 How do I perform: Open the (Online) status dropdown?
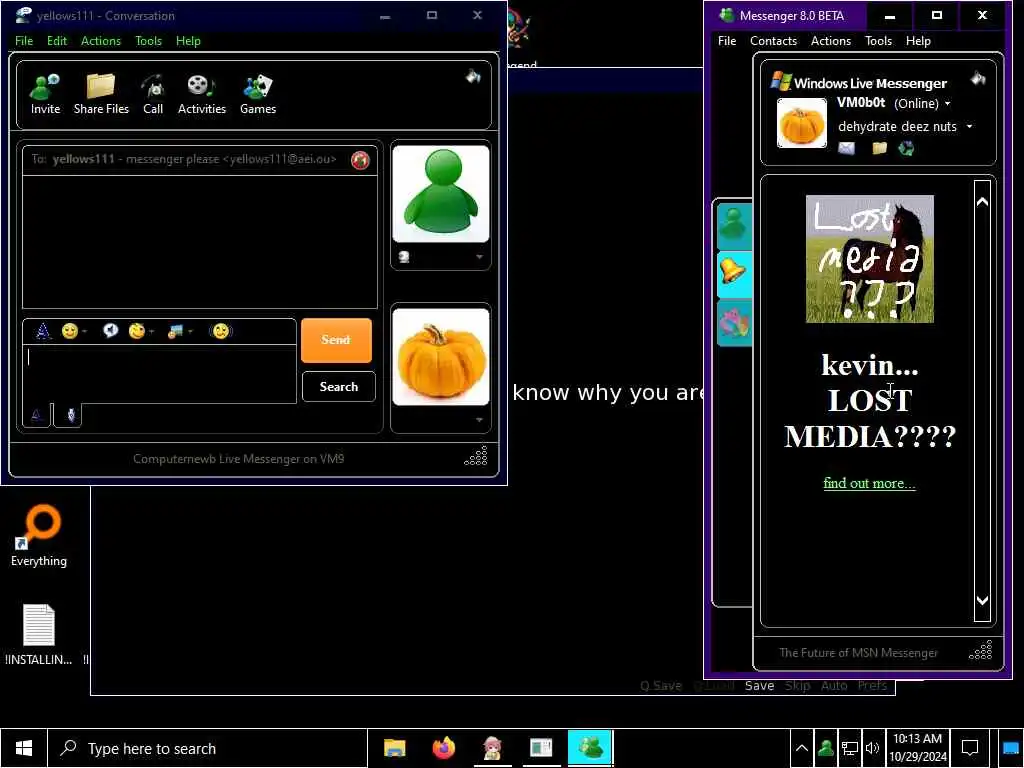pos(922,103)
